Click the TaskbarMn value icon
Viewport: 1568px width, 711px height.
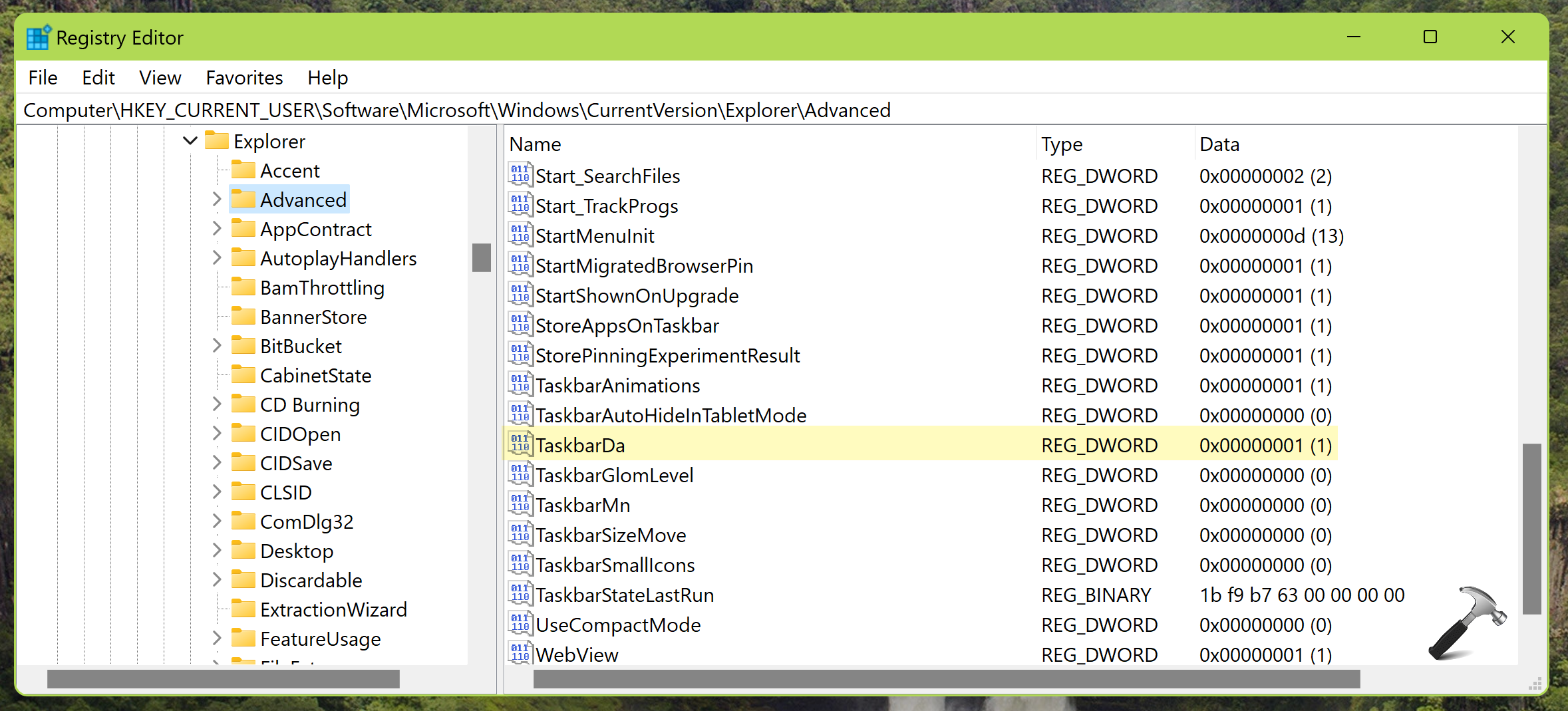point(521,504)
